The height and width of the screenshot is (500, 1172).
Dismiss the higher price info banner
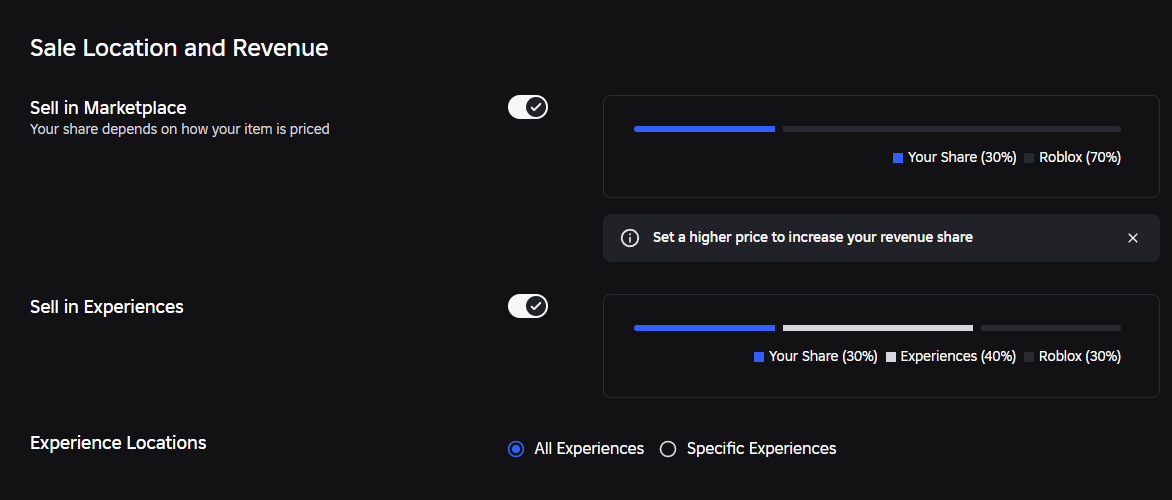point(1132,238)
